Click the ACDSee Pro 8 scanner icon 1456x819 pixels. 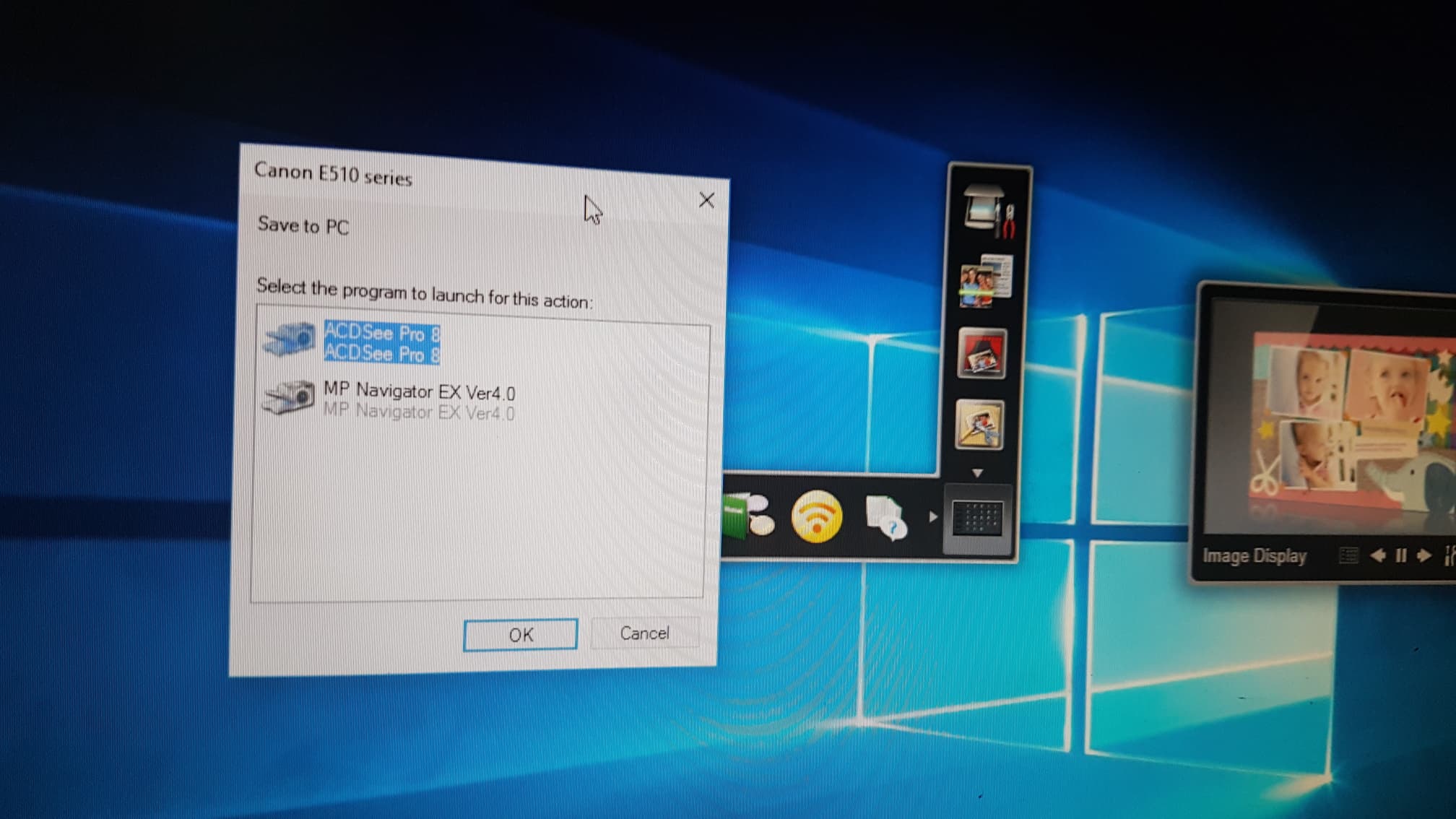pos(290,339)
